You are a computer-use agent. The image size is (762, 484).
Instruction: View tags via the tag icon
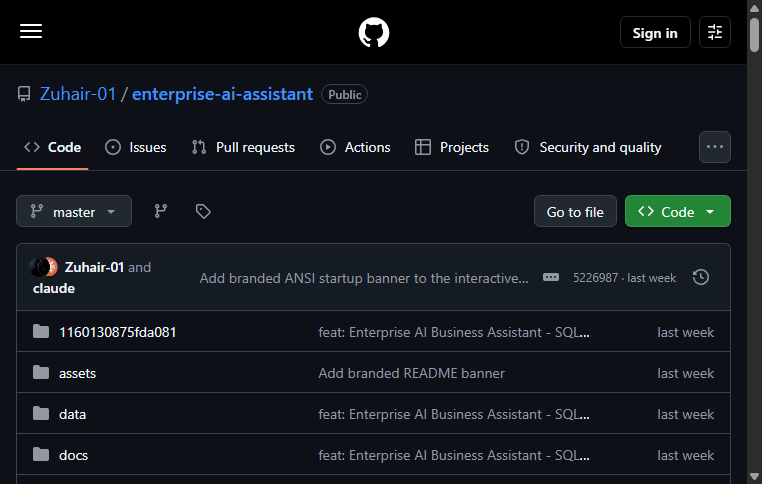(x=203, y=211)
